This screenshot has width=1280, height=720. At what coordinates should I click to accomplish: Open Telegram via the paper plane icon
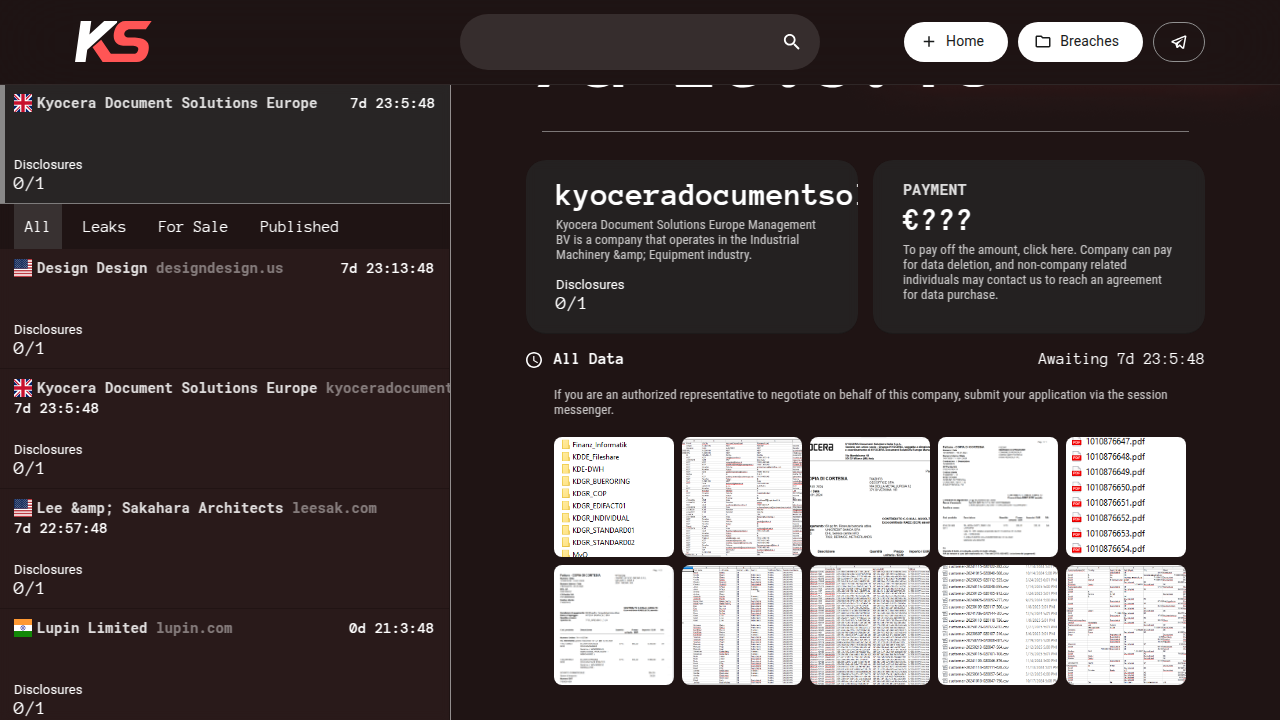(1178, 41)
